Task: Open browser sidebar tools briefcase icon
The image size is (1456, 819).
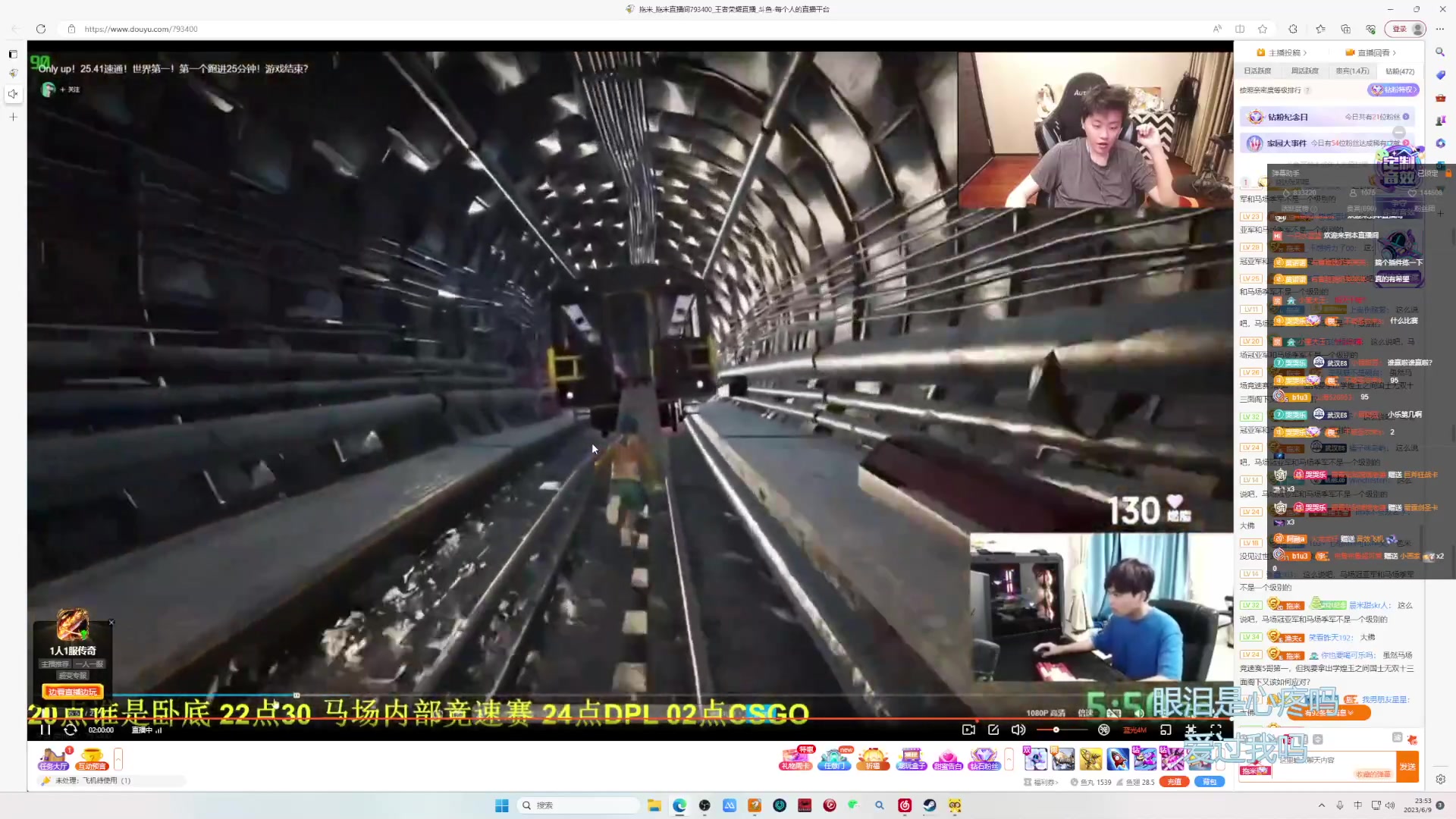Action: [x=1440, y=98]
